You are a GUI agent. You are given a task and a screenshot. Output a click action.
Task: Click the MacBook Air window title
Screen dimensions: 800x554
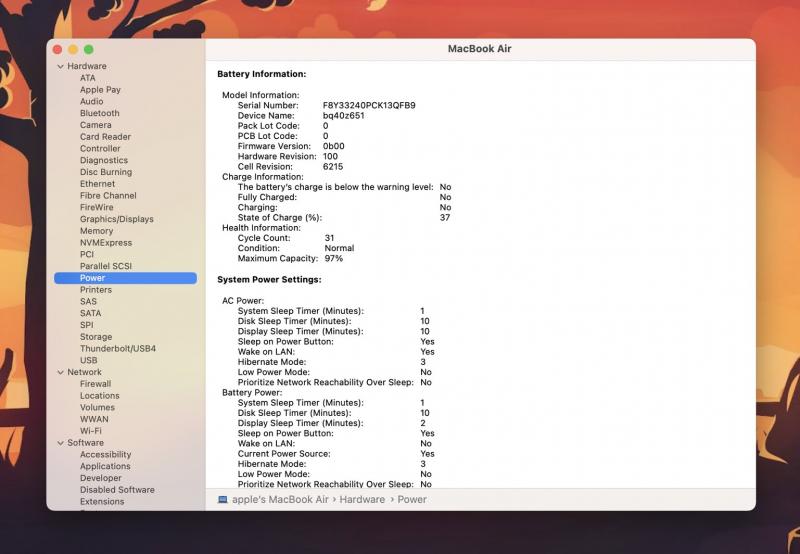479,49
